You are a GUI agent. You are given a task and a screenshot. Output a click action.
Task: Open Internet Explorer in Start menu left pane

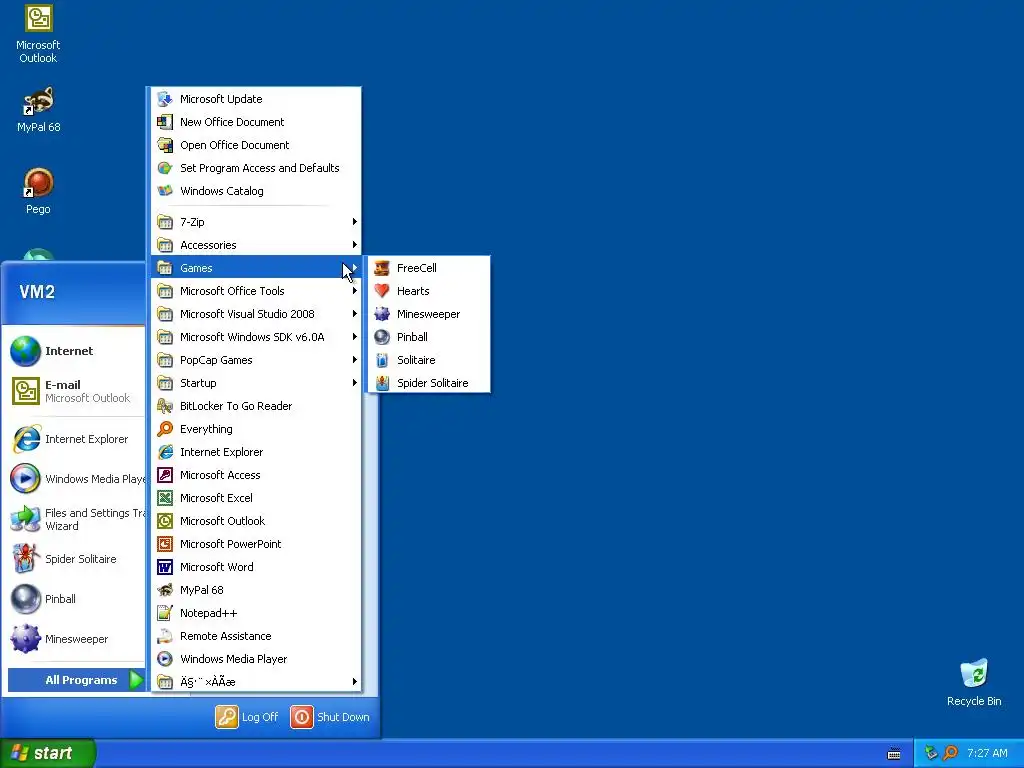click(75, 439)
